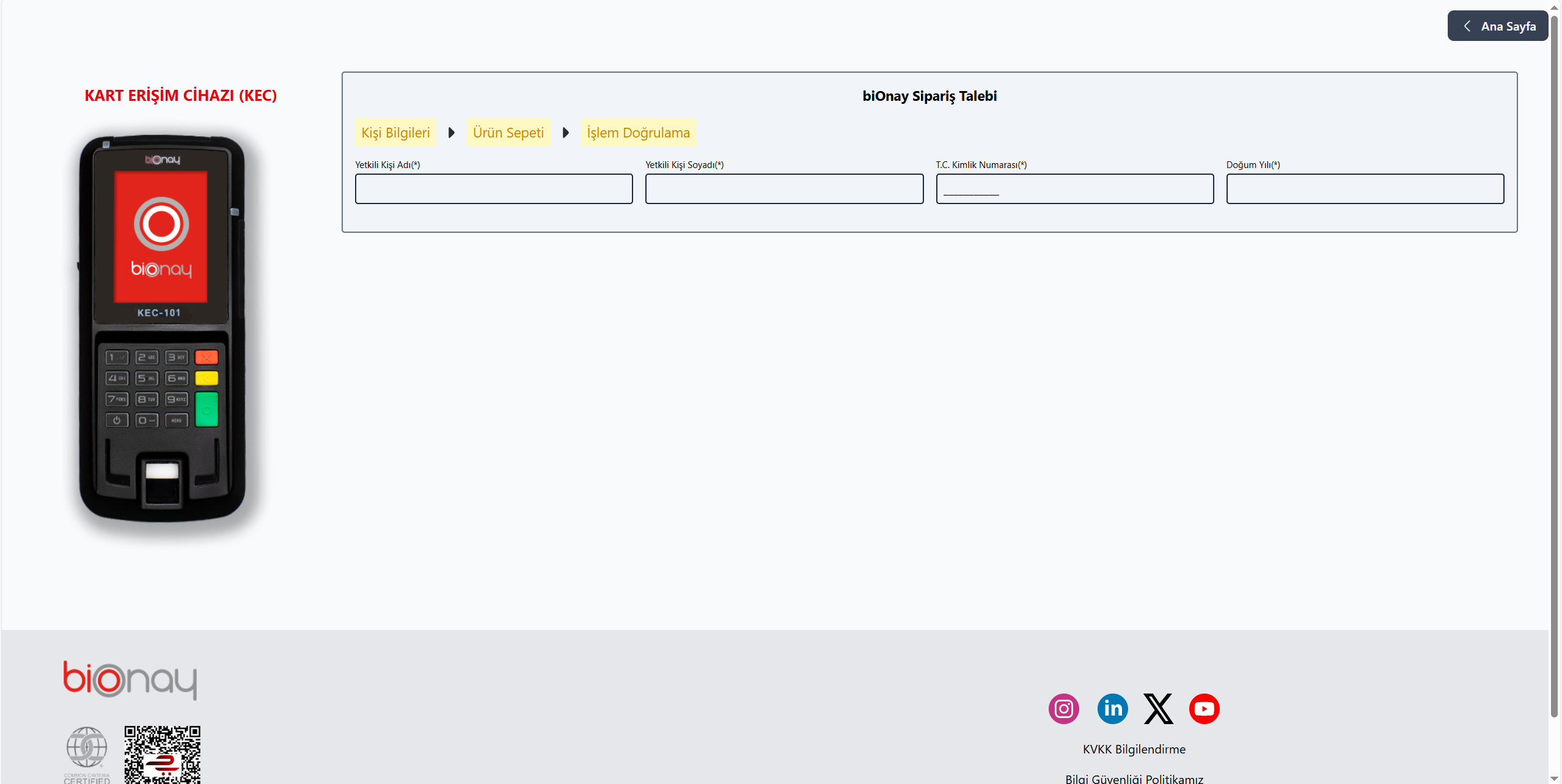
Task: Click the T.C. Kimlik Numarası field
Action: pos(1074,189)
